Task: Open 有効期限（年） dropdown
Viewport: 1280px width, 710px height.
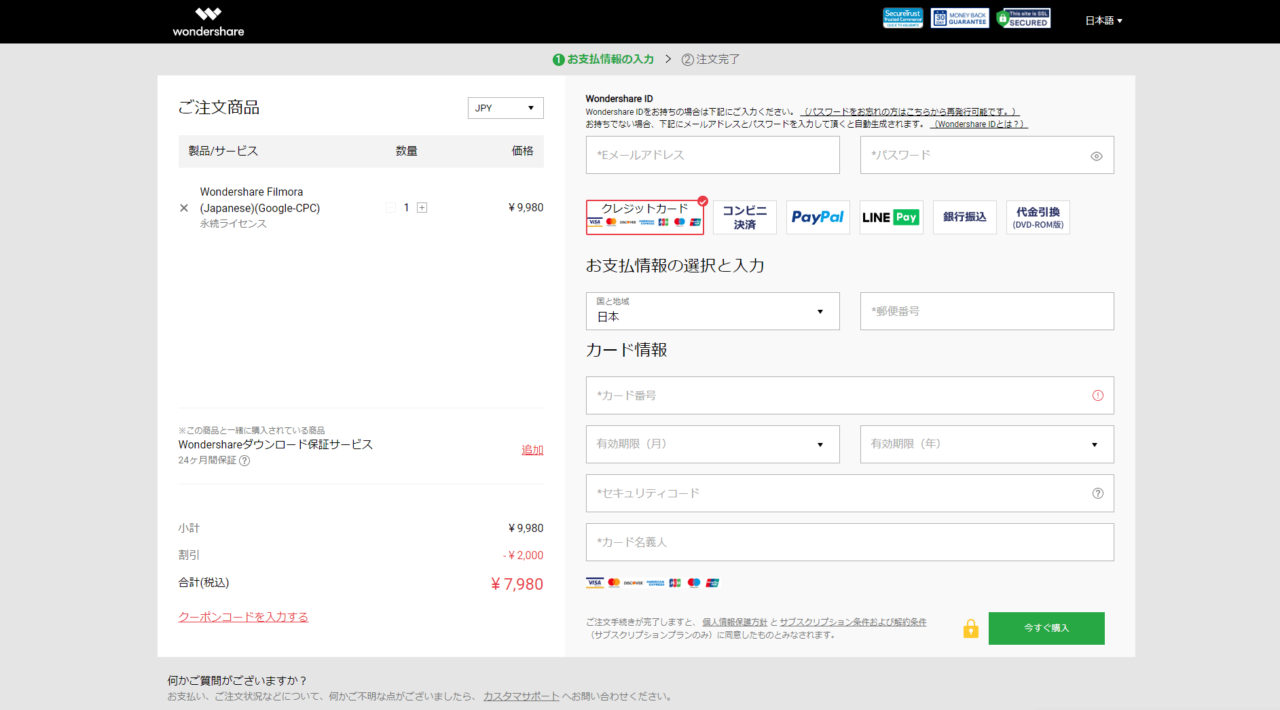Action: [987, 444]
